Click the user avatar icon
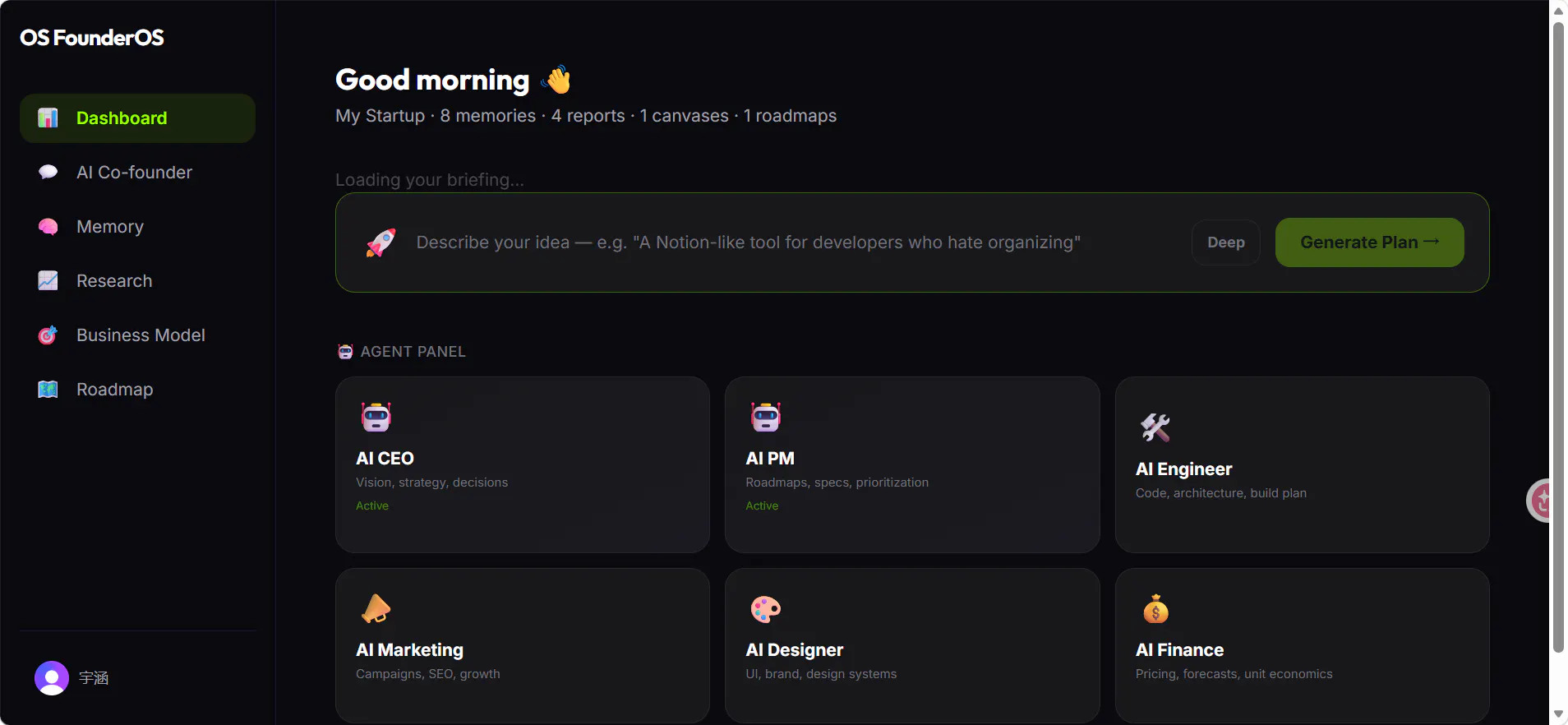Screen dimensions: 1568x725 52,678
